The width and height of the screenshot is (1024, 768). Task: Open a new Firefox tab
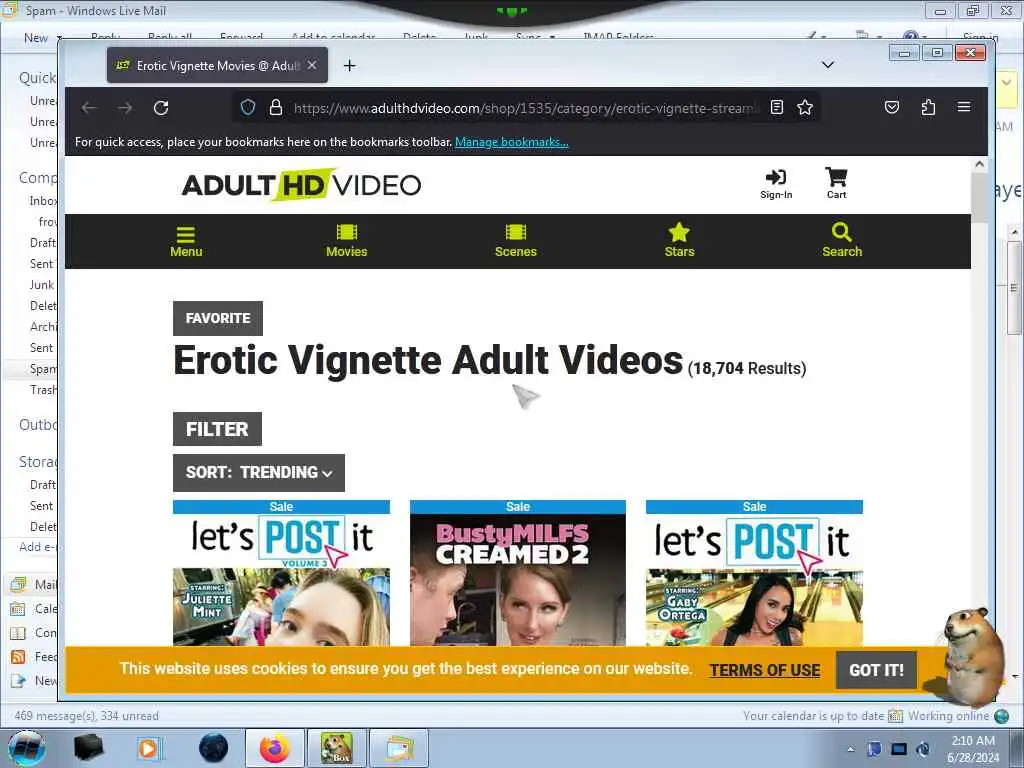pos(349,65)
